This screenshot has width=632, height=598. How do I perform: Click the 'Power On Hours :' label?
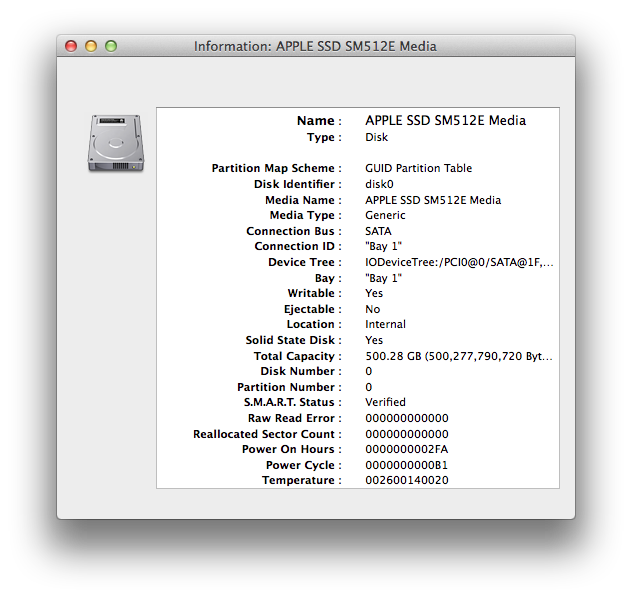(x=292, y=450)
